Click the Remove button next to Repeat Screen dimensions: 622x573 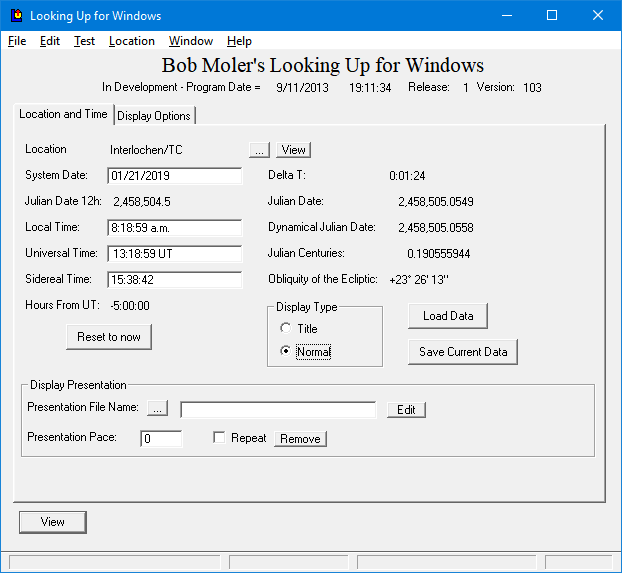(300, 439)
